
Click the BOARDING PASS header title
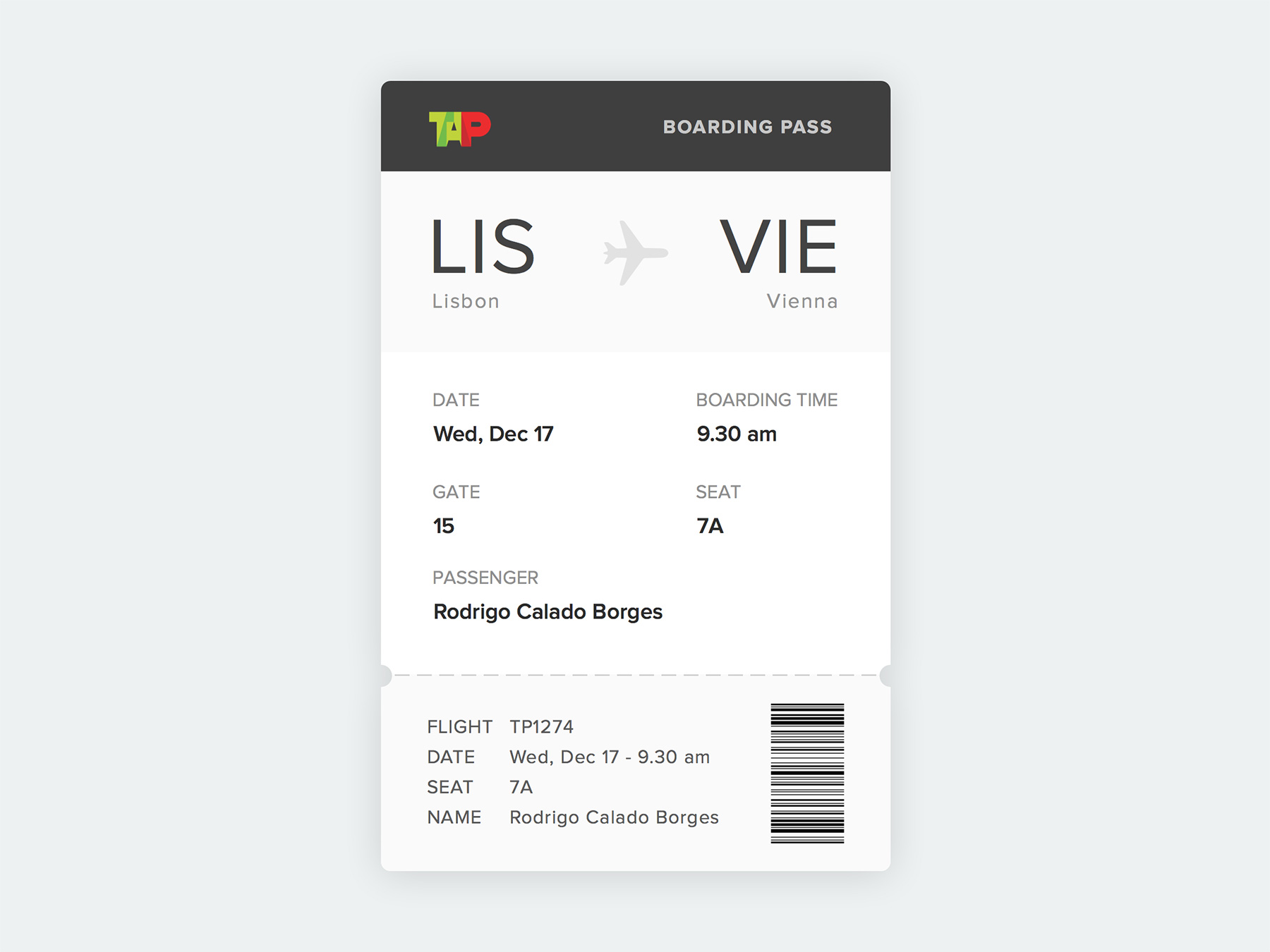coord(747,127)
